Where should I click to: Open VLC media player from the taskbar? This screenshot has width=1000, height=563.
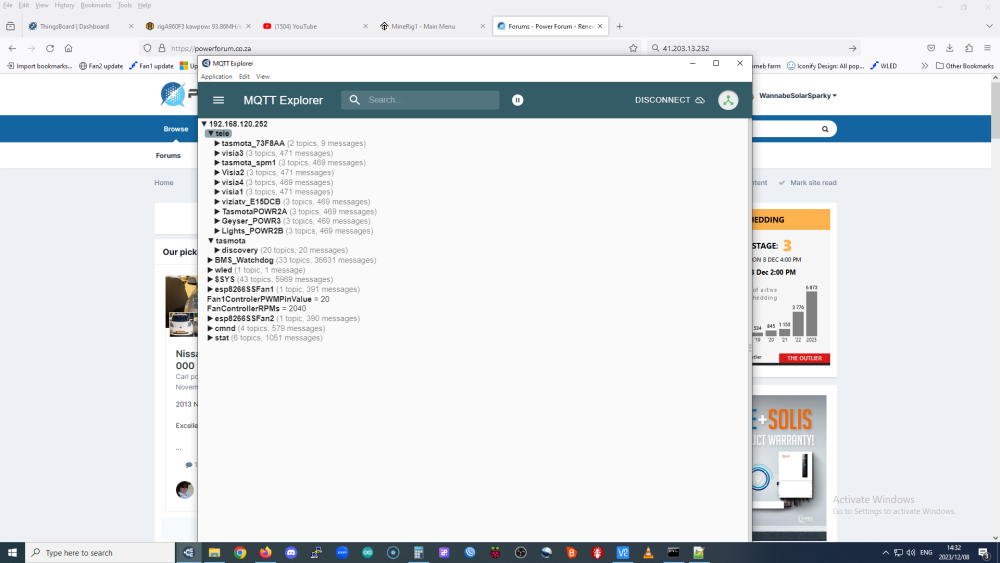(x=648, y=552)
